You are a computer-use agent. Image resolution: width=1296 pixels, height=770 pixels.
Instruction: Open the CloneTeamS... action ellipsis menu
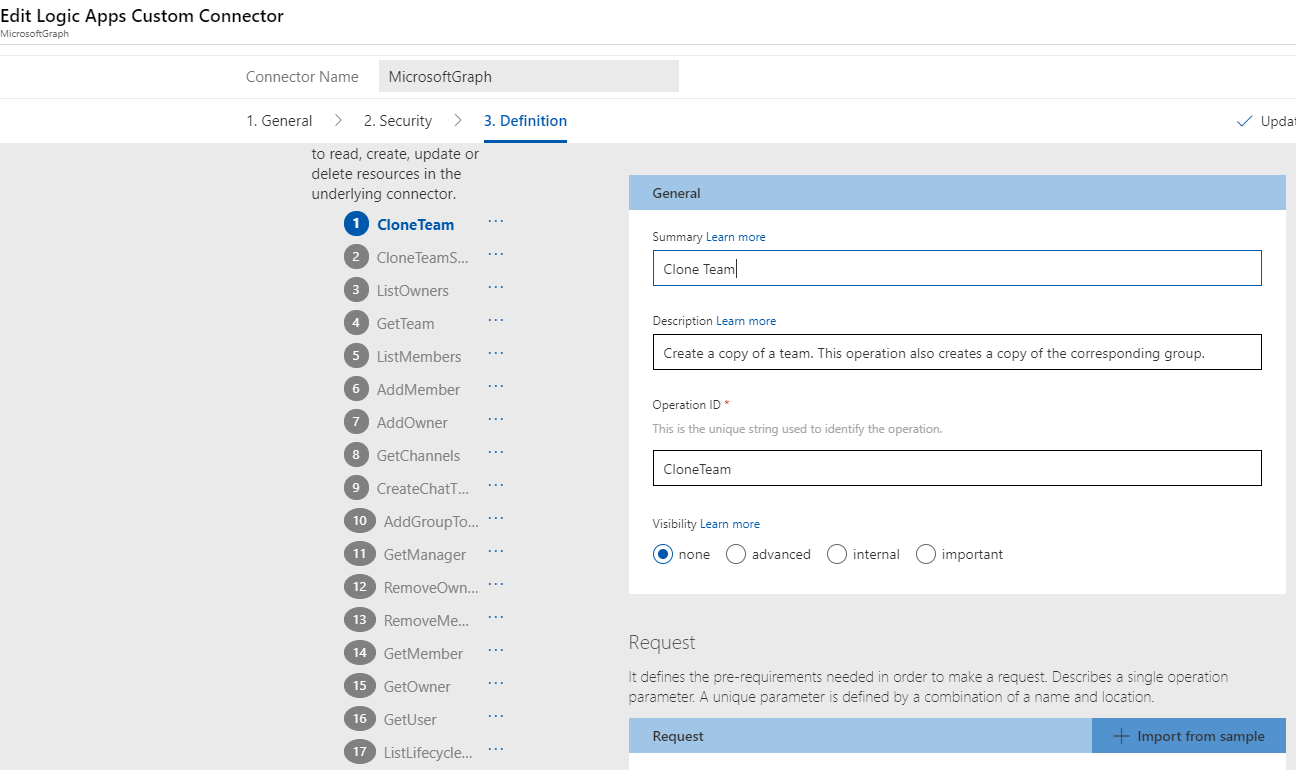pyautogui.click(x=496, y=255)
